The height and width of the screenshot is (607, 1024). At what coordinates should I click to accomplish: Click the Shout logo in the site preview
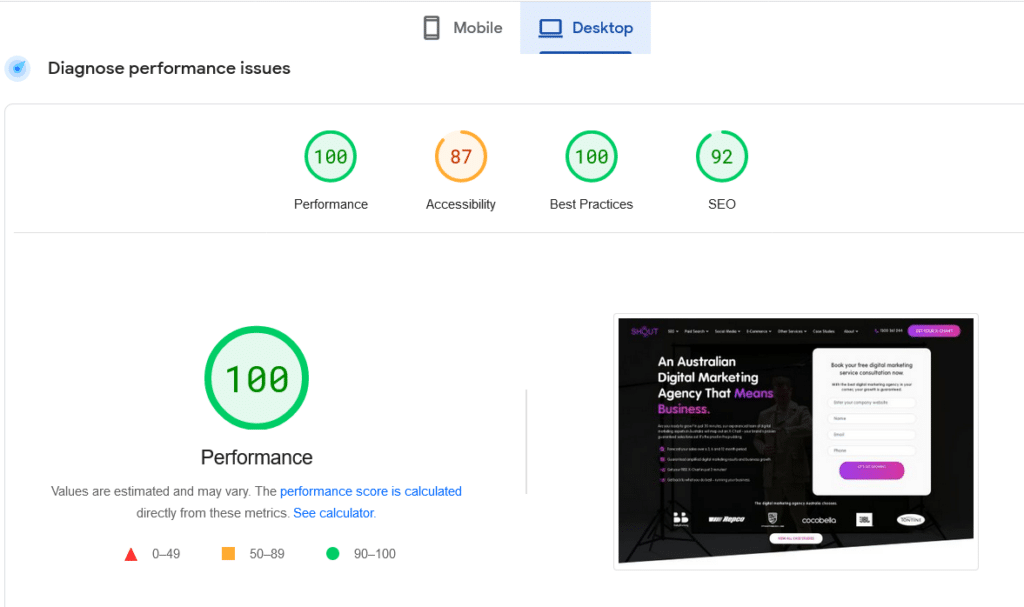[x=644, y=330]
